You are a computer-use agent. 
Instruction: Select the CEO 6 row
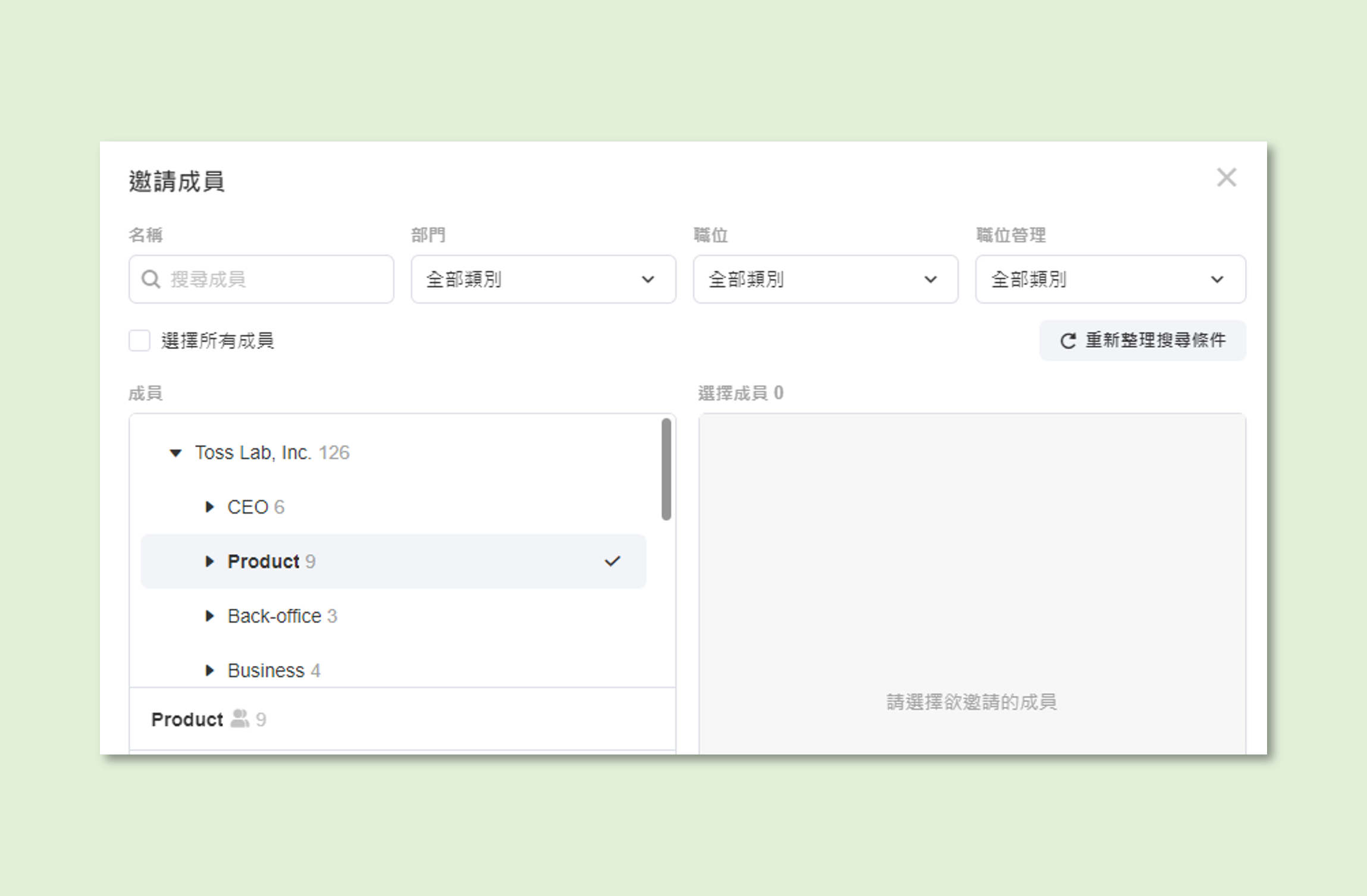[x=394, y=507]
